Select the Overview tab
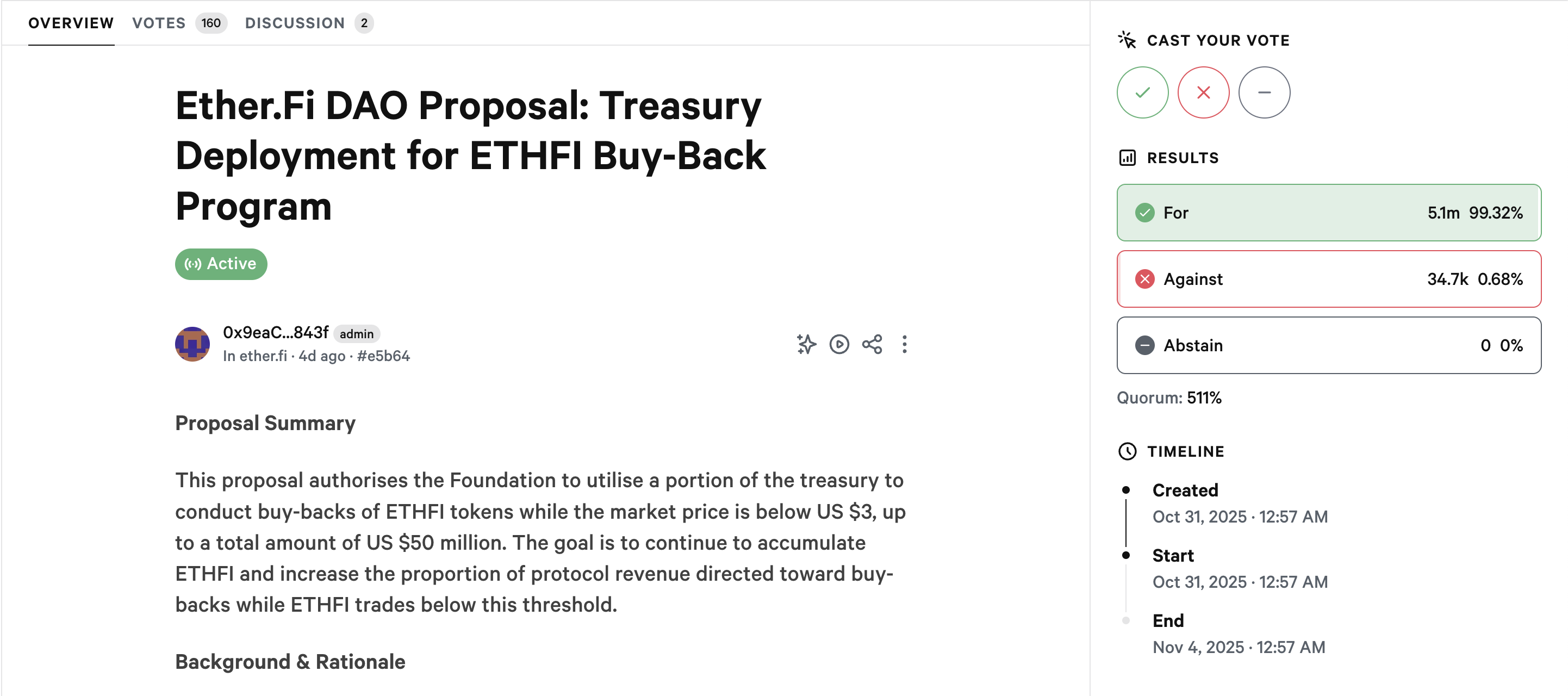Image resolution: width=1568 pixels, height=696 pixels. tap(71, 23)
